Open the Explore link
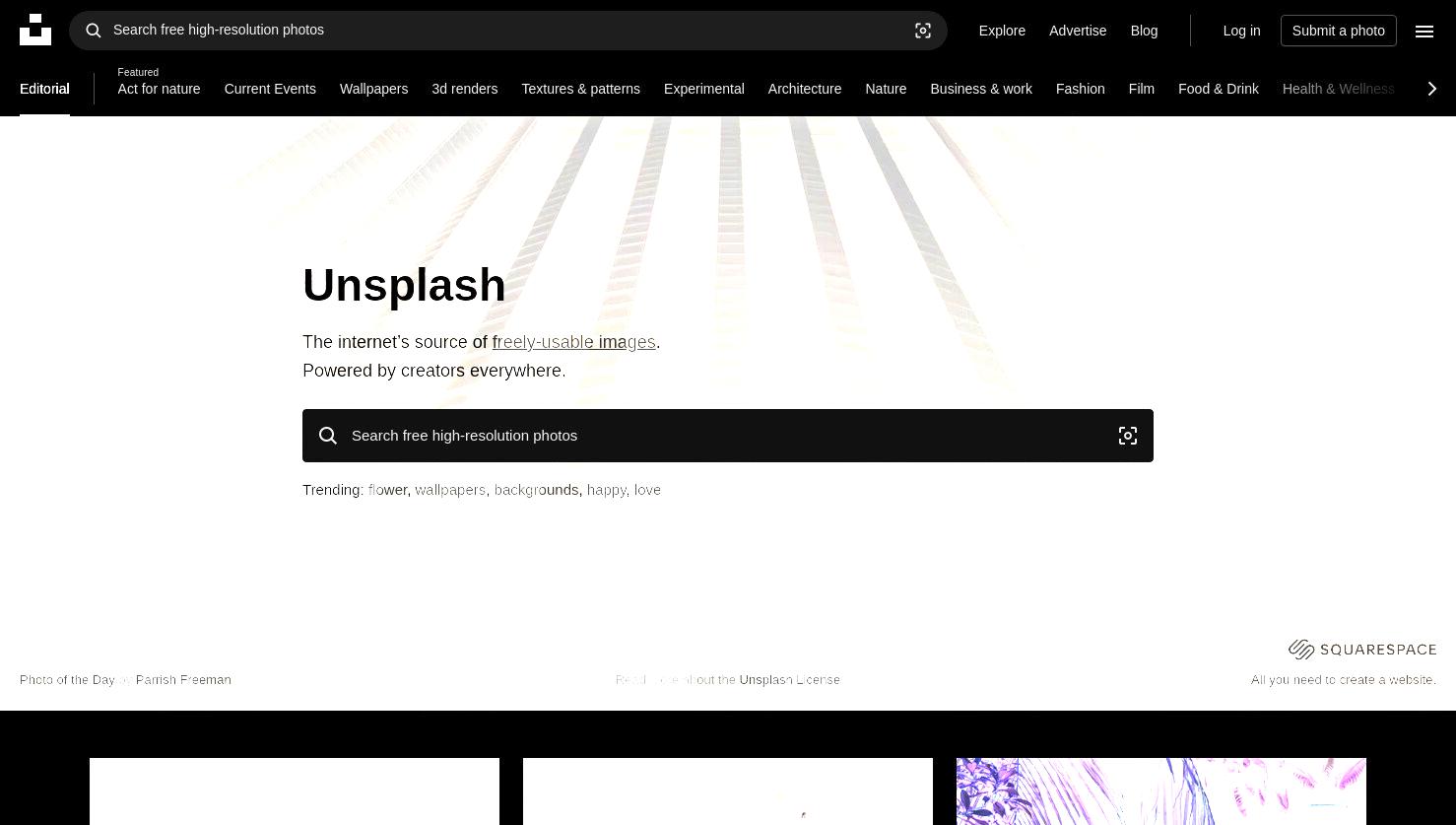The height and width of the screenshot is (825, 1456). pyautogui.click(x=1002, y=31)
